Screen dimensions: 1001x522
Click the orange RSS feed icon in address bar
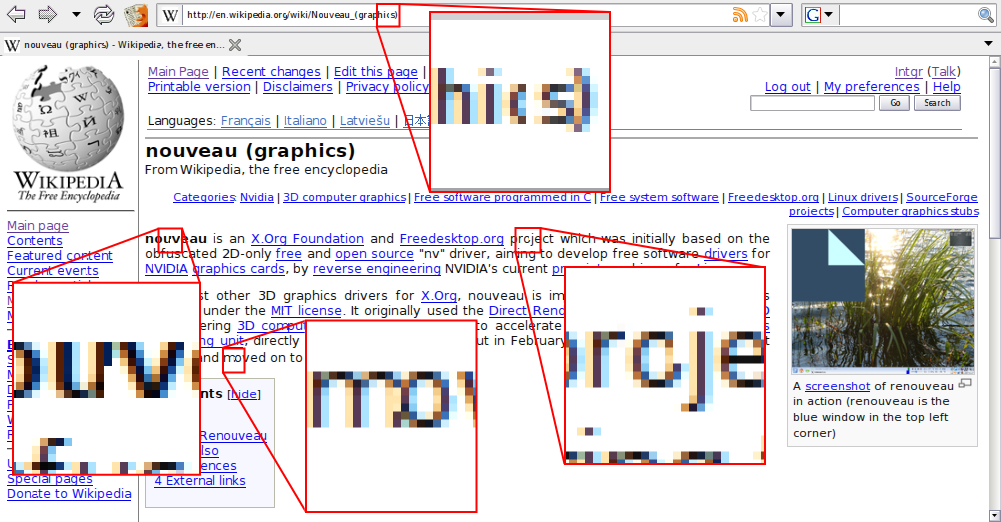(x=740, y=15)
